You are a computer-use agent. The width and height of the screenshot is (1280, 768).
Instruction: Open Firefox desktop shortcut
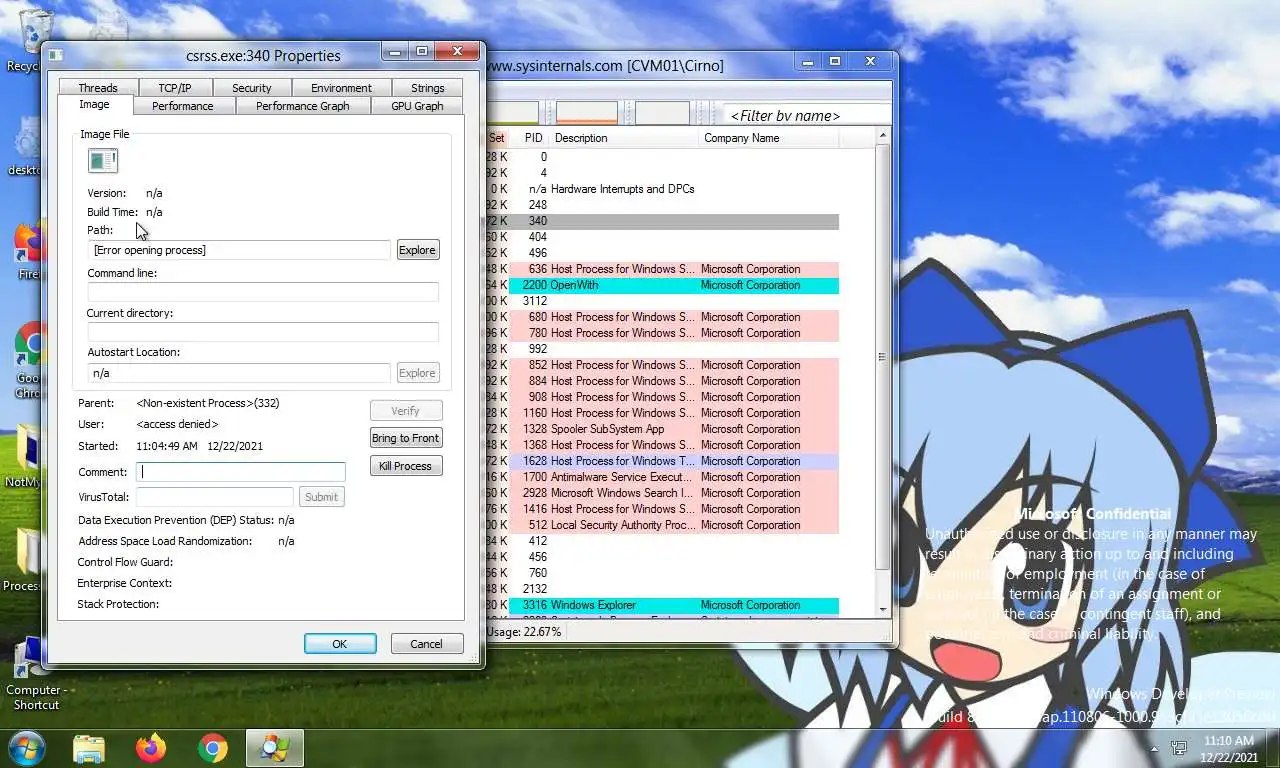[28, 252]
